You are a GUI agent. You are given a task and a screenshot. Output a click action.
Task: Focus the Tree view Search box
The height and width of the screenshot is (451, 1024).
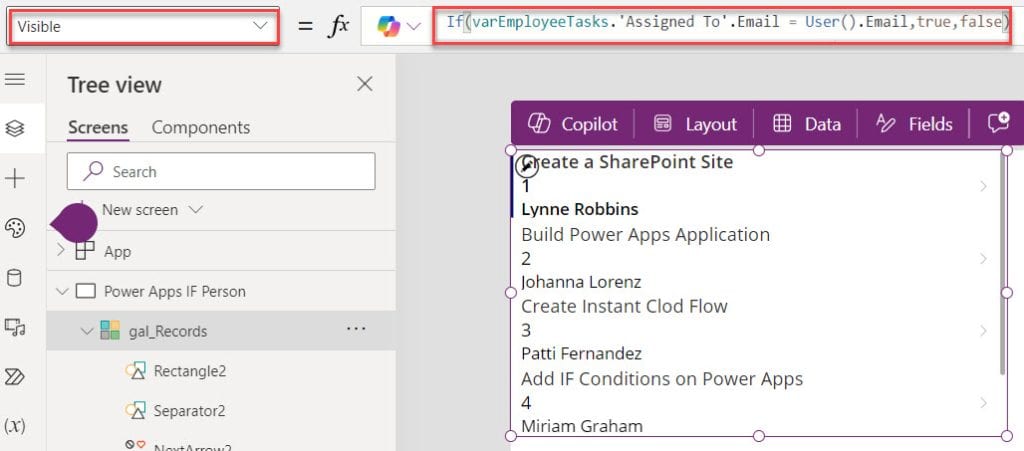pyautogui.click(x=221, y=172)
